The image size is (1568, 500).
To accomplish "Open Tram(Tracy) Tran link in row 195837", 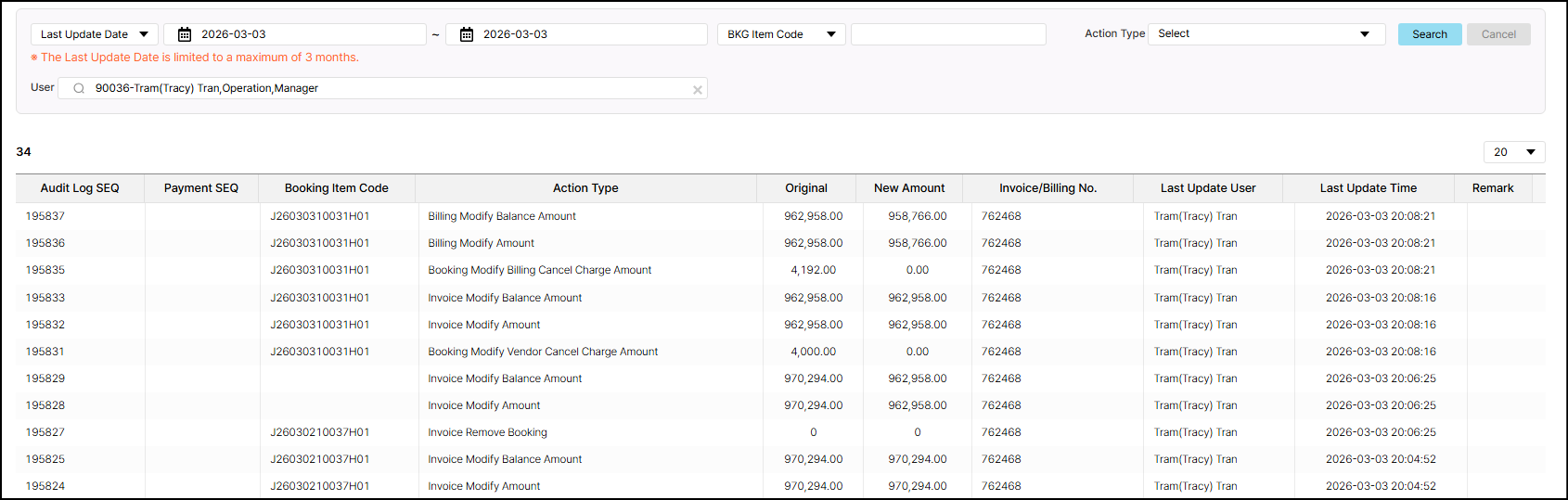I will click(x=1195, y=216).
